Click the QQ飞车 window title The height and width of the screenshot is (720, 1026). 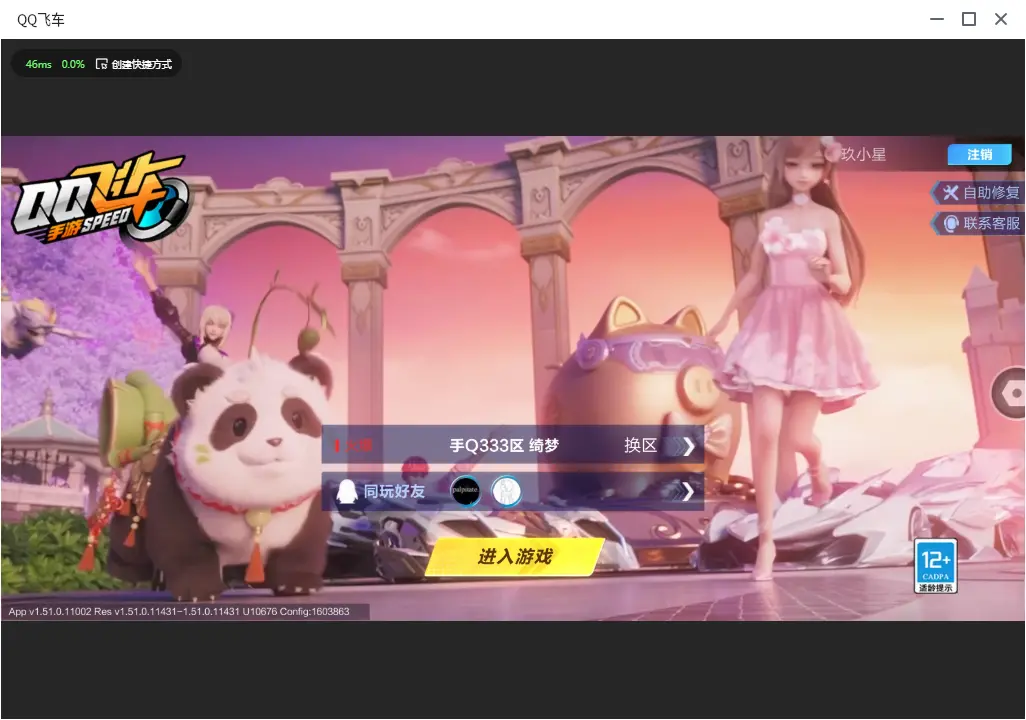41,20
